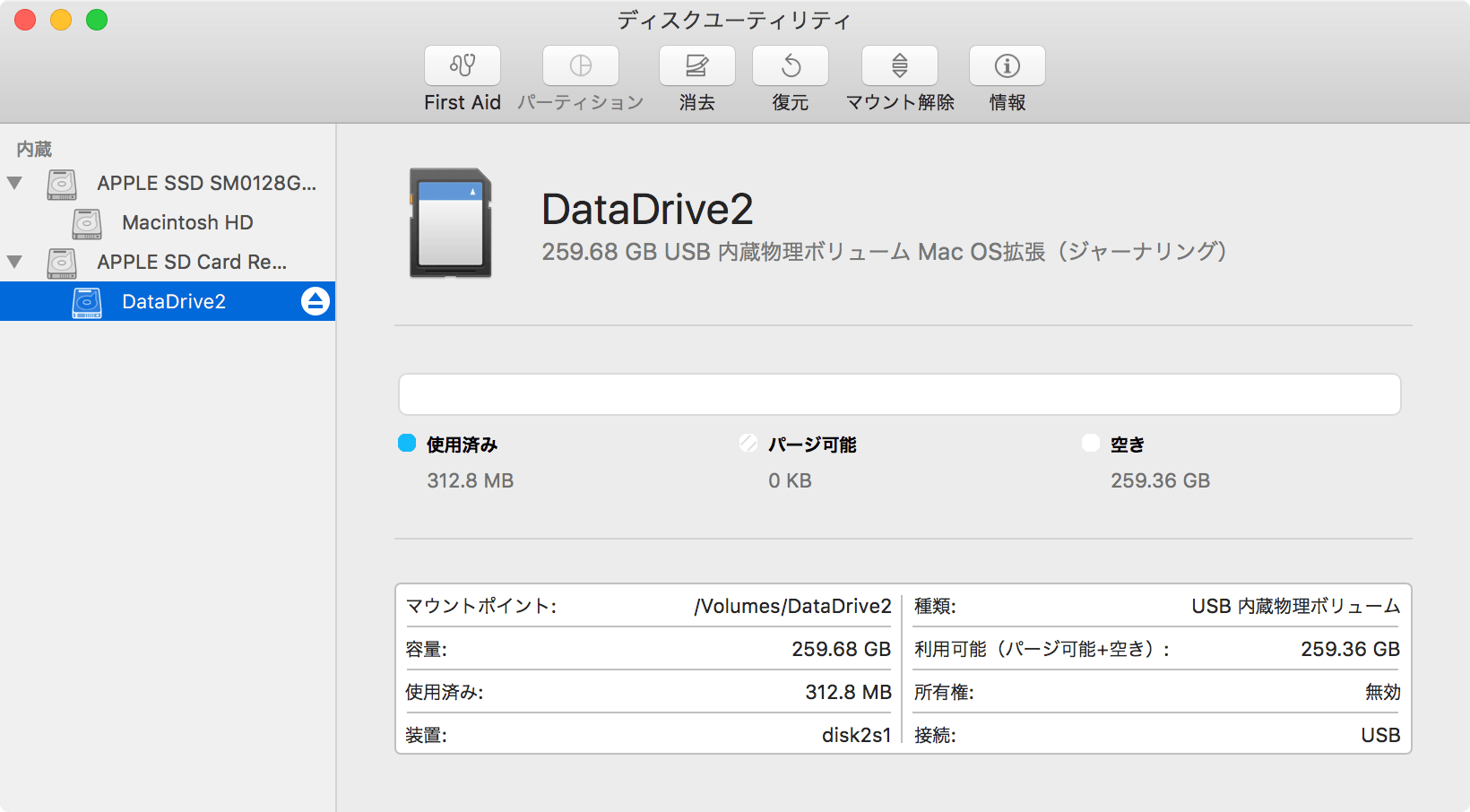Click the 259.68 GB USB volume description line

coord(884,252)
